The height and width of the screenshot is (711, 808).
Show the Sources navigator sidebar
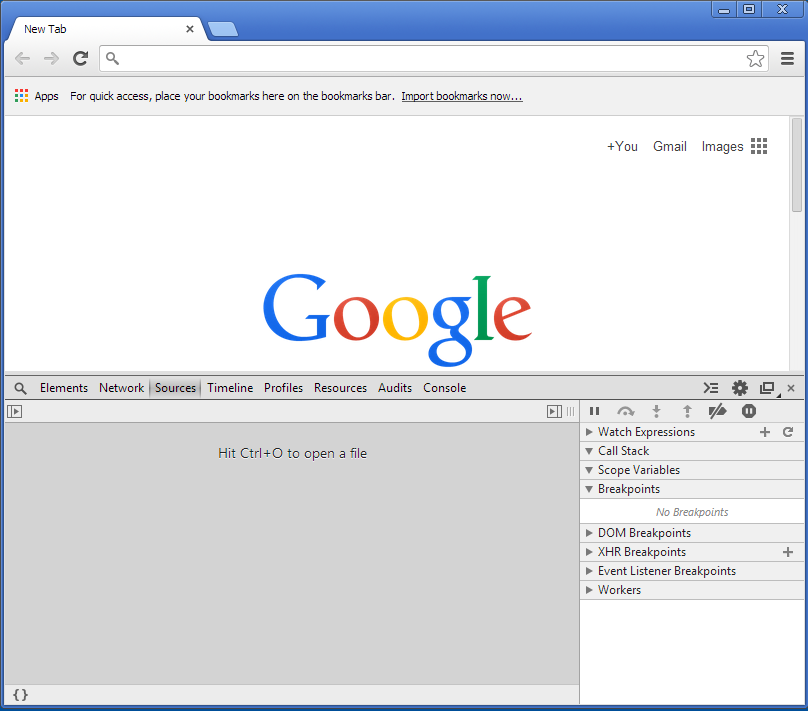pos(14,411)
